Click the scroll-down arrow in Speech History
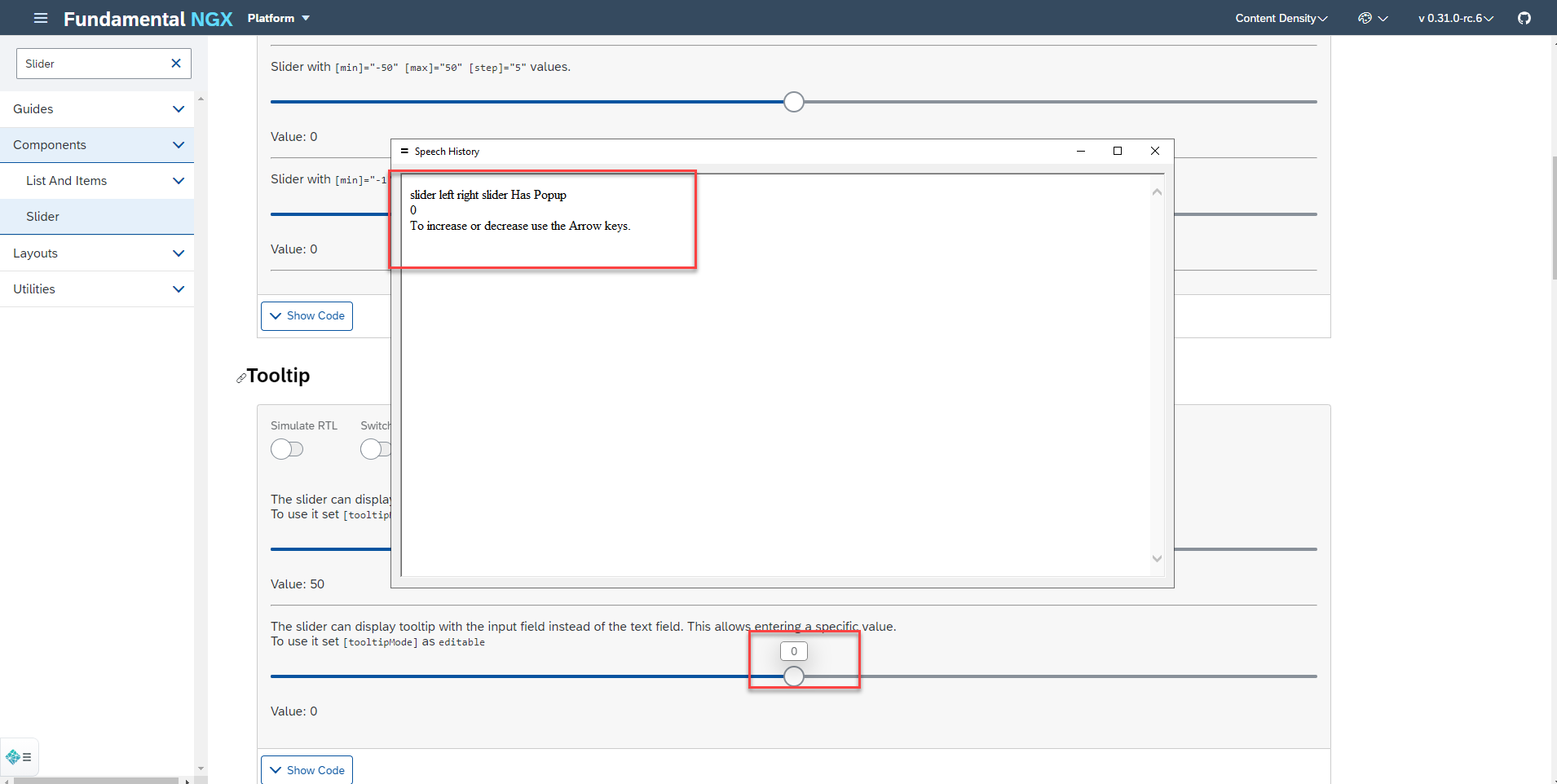 tap(1155, 559)
